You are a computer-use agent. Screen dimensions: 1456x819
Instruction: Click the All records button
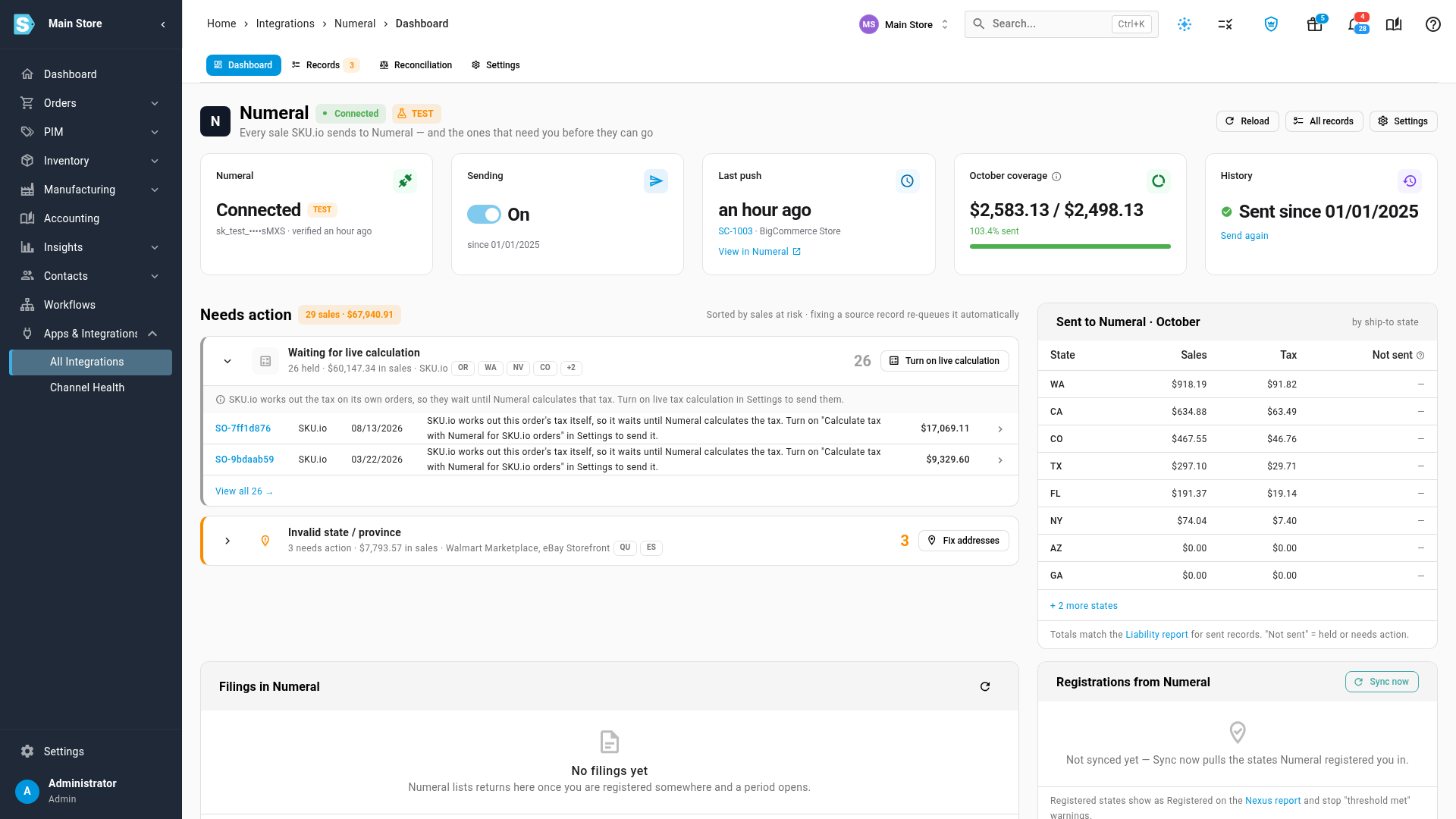click(x=1324, y=121)
